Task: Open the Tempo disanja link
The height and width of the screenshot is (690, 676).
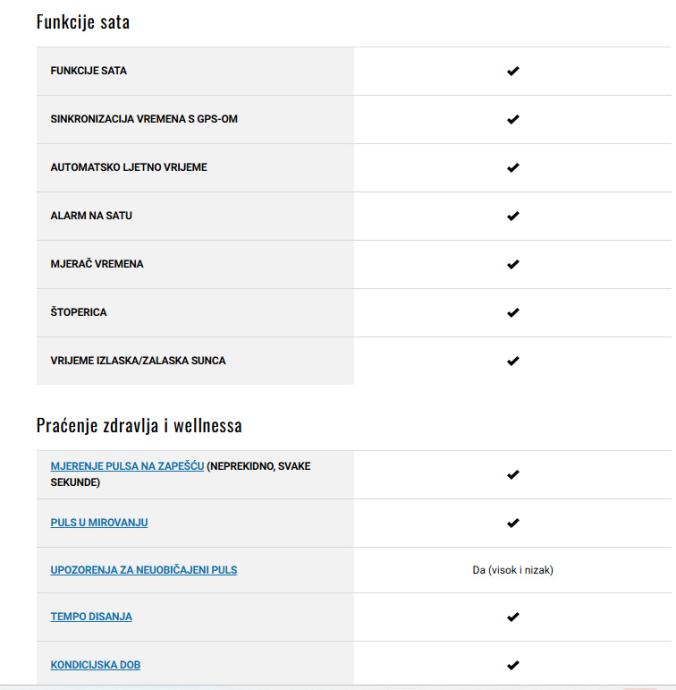Action: (89, 617)
